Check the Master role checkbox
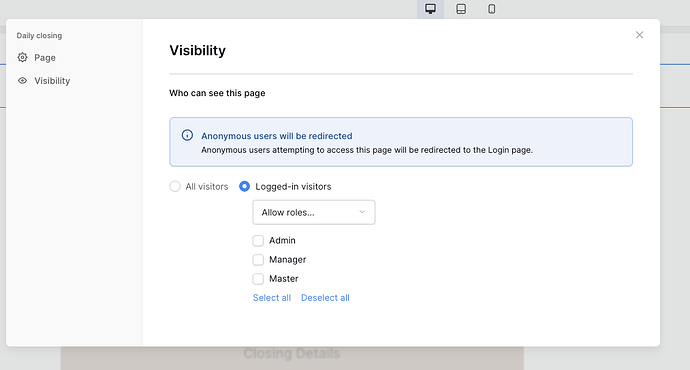Image resolution: width=690 pixels, height=370 pixels. [x=258, y=279]
